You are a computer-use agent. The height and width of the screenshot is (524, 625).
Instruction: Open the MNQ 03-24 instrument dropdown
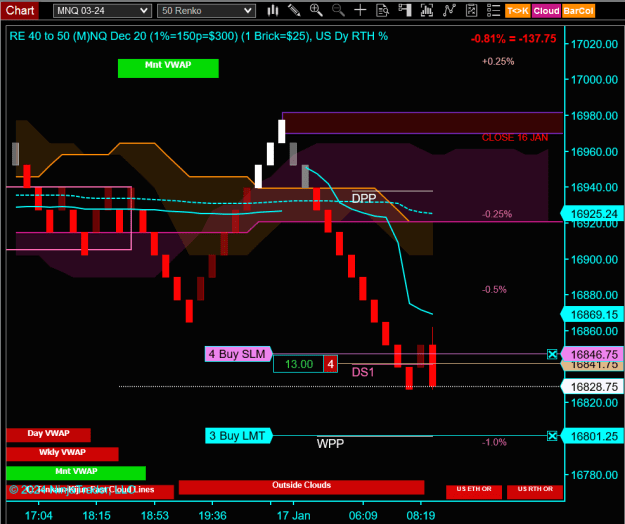click(102, 11)
